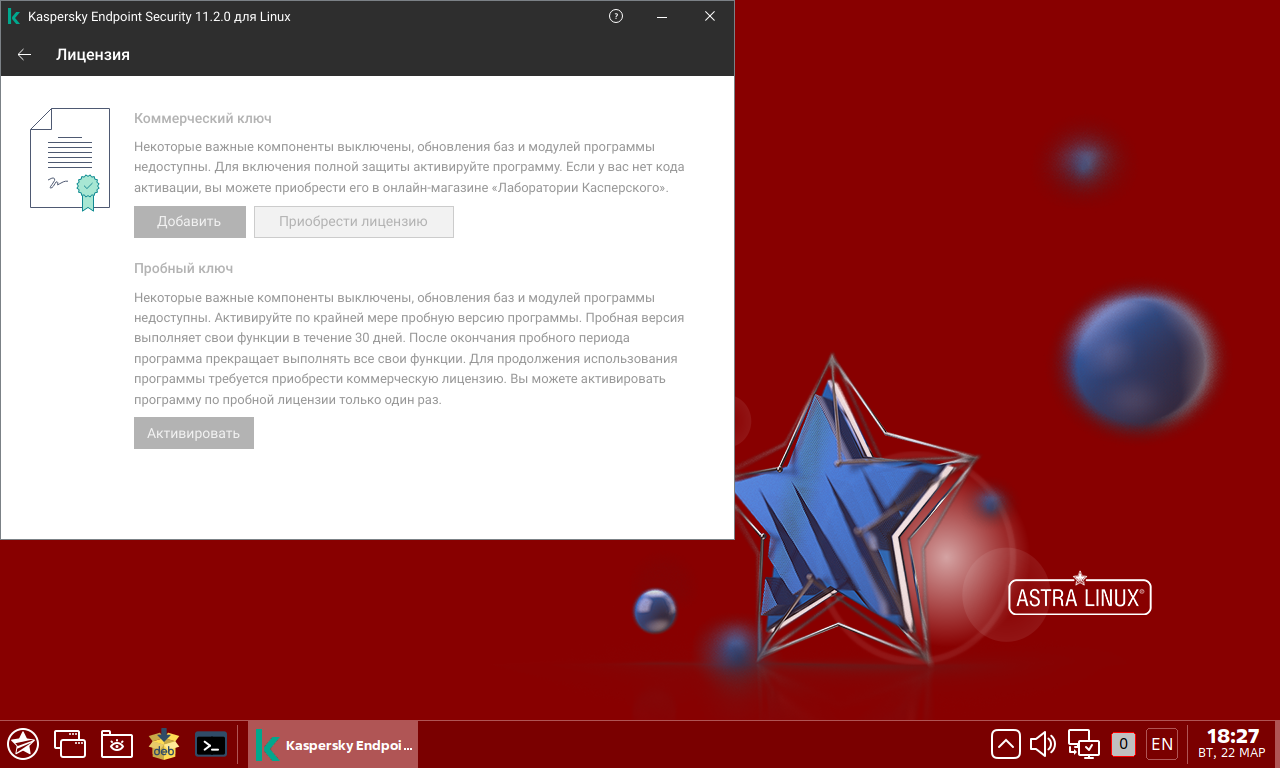Go back using the arrow next to Лицензия

[25, 55]
